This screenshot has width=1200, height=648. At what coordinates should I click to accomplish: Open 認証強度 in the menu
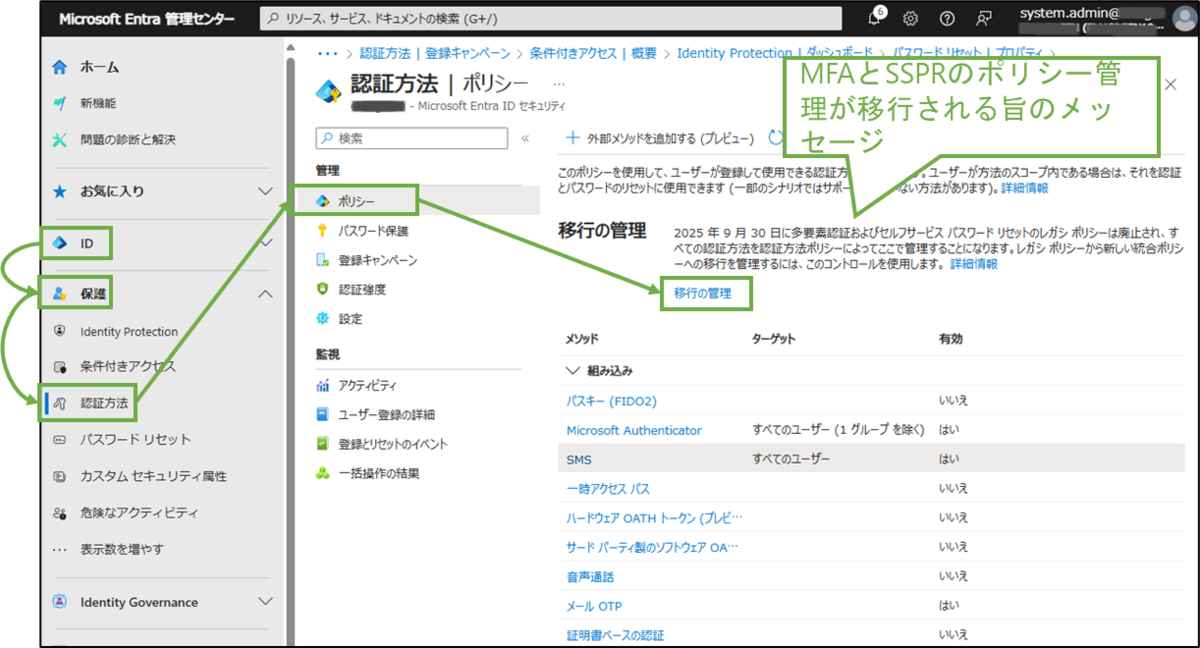tap(362, 289)
